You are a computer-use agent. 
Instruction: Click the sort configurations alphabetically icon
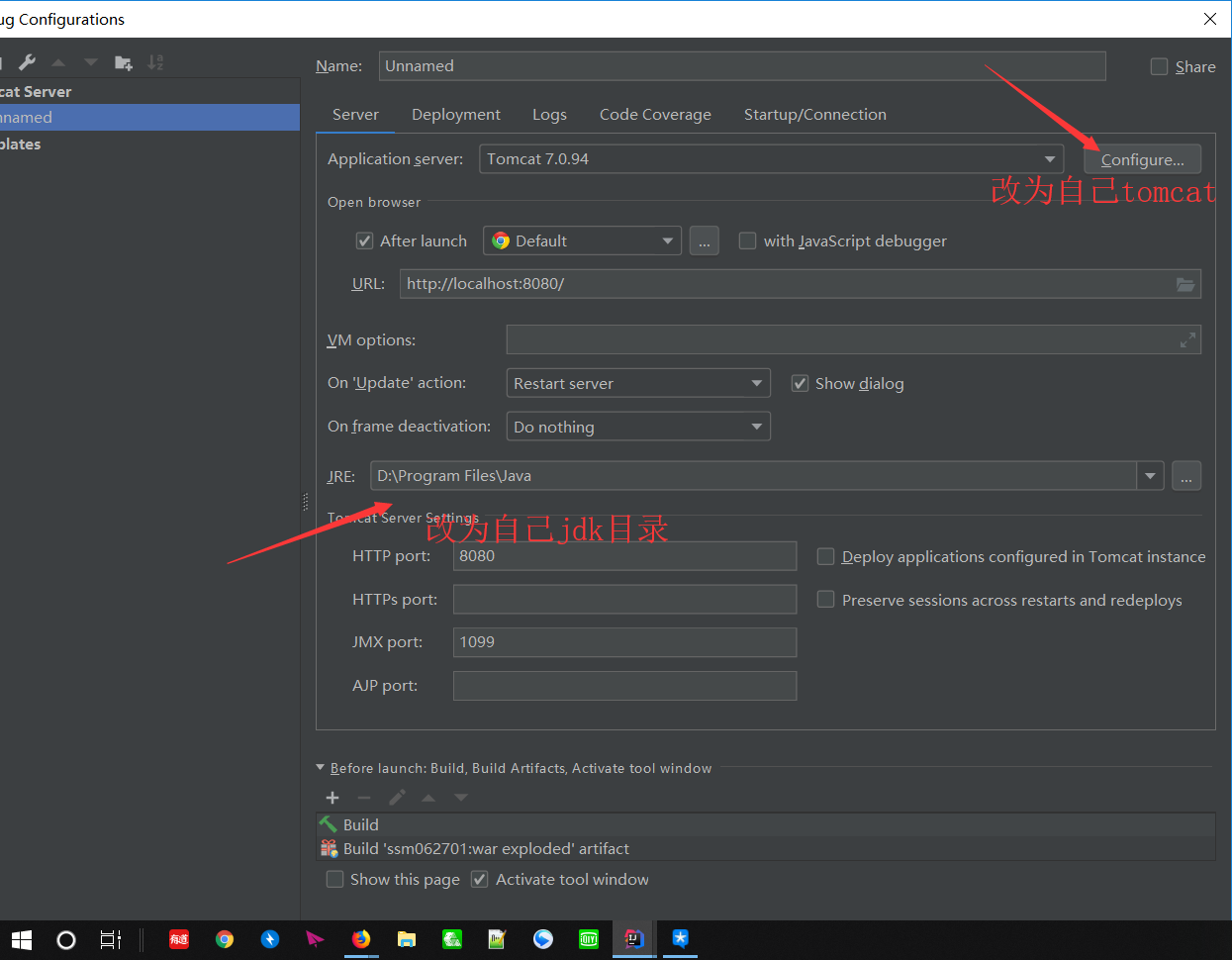tap(155, 62)
